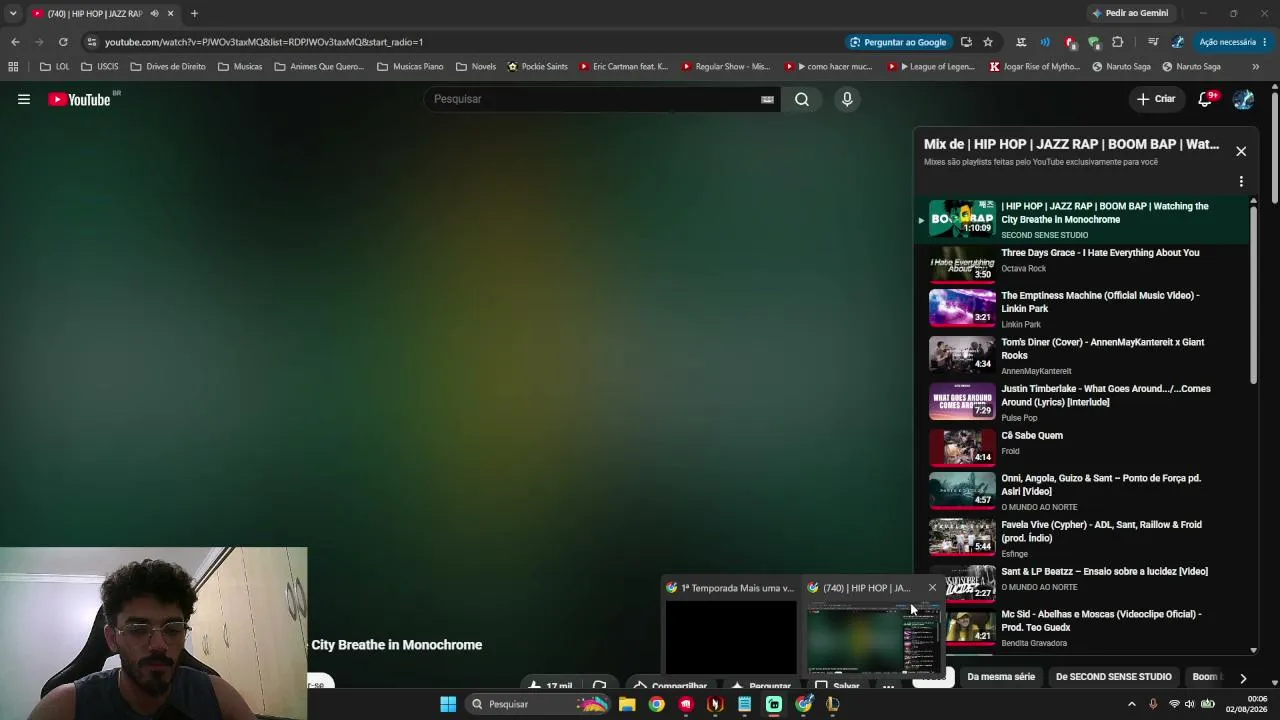The height and width of the screenshot is (720, 1280).
Task: Select the Da mesma série chip
Action: pyautogui.click(x=1001, y=677)
